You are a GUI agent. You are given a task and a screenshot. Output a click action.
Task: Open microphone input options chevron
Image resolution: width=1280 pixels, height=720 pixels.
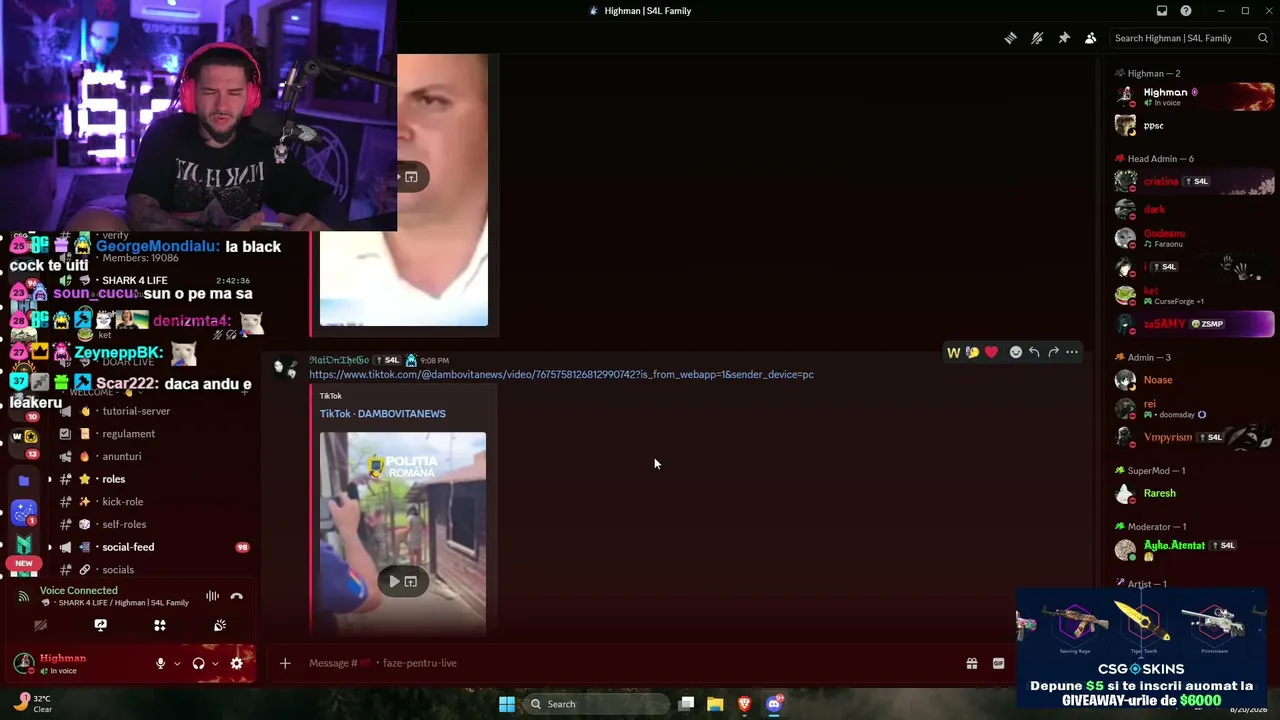click(x=177, y=663)
